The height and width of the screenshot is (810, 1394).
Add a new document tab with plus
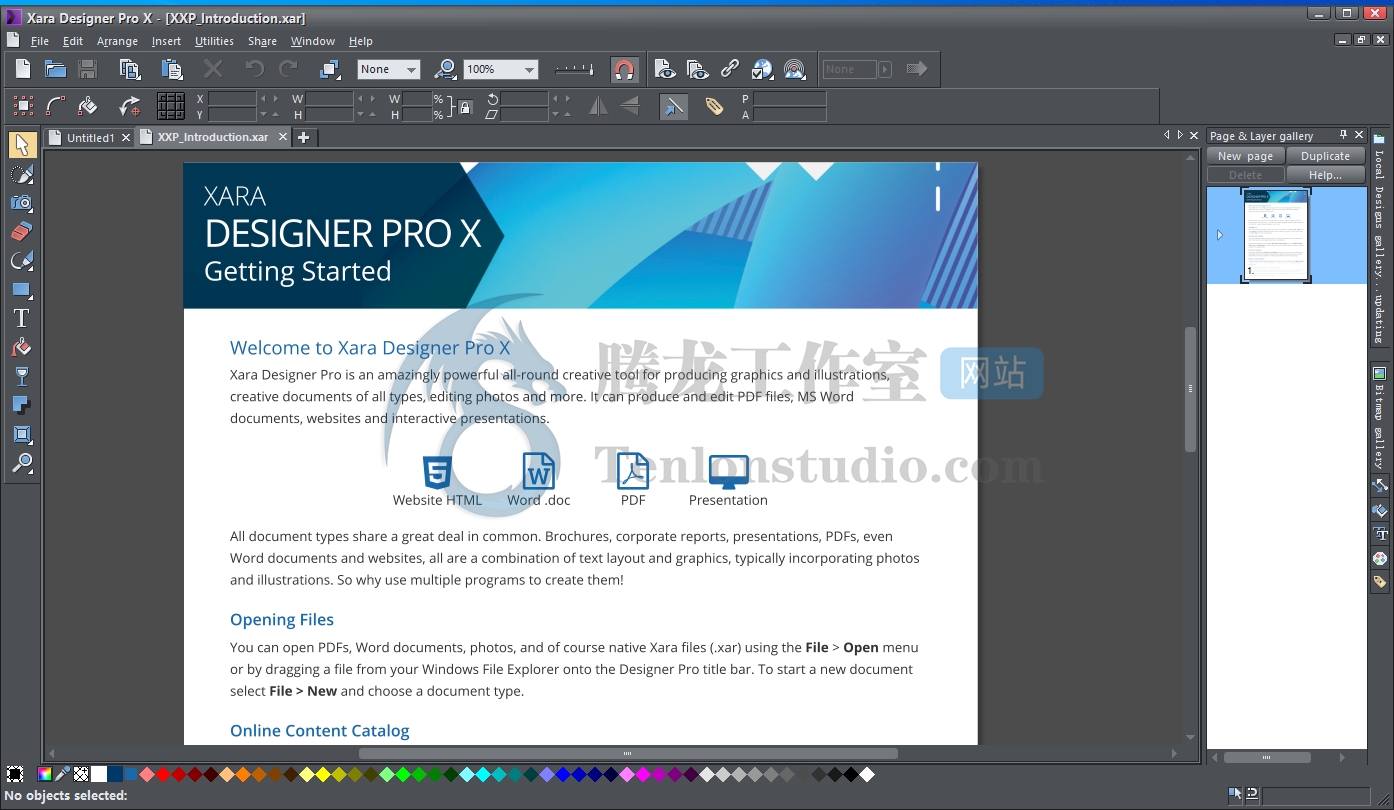pyautogui.click(x=304, y=137)
